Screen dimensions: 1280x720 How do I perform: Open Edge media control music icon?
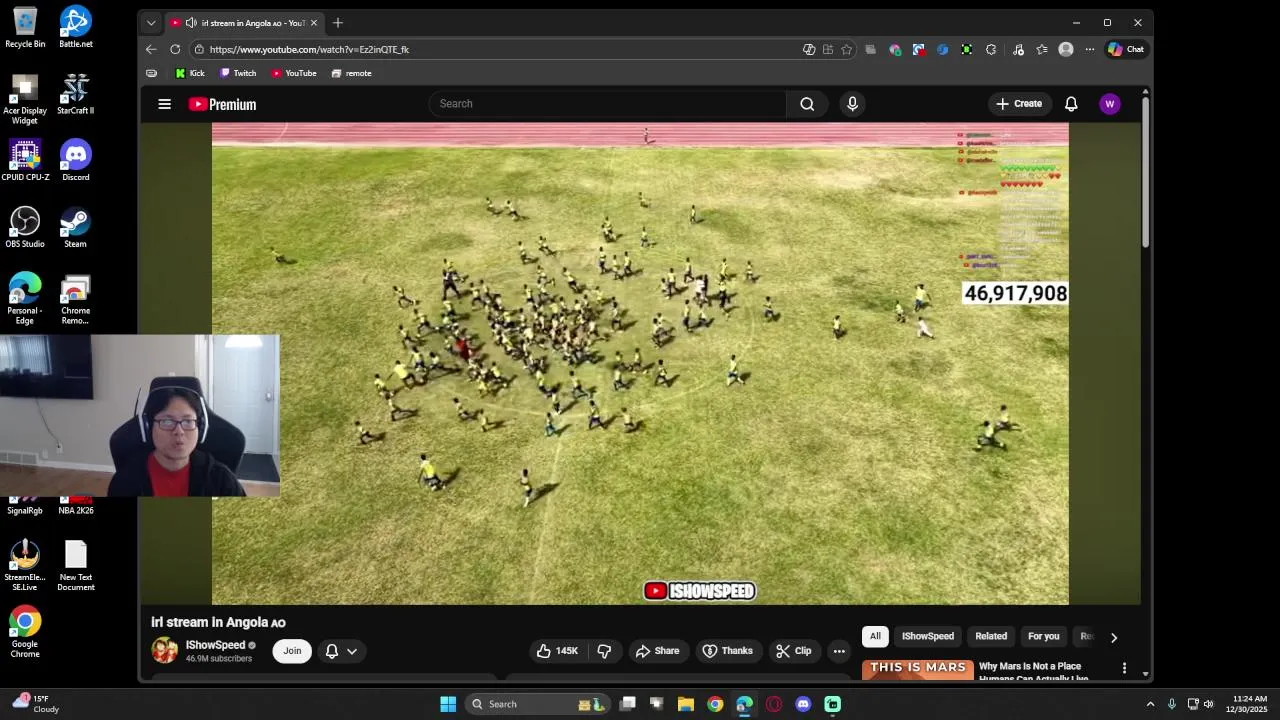point(1018,49)
